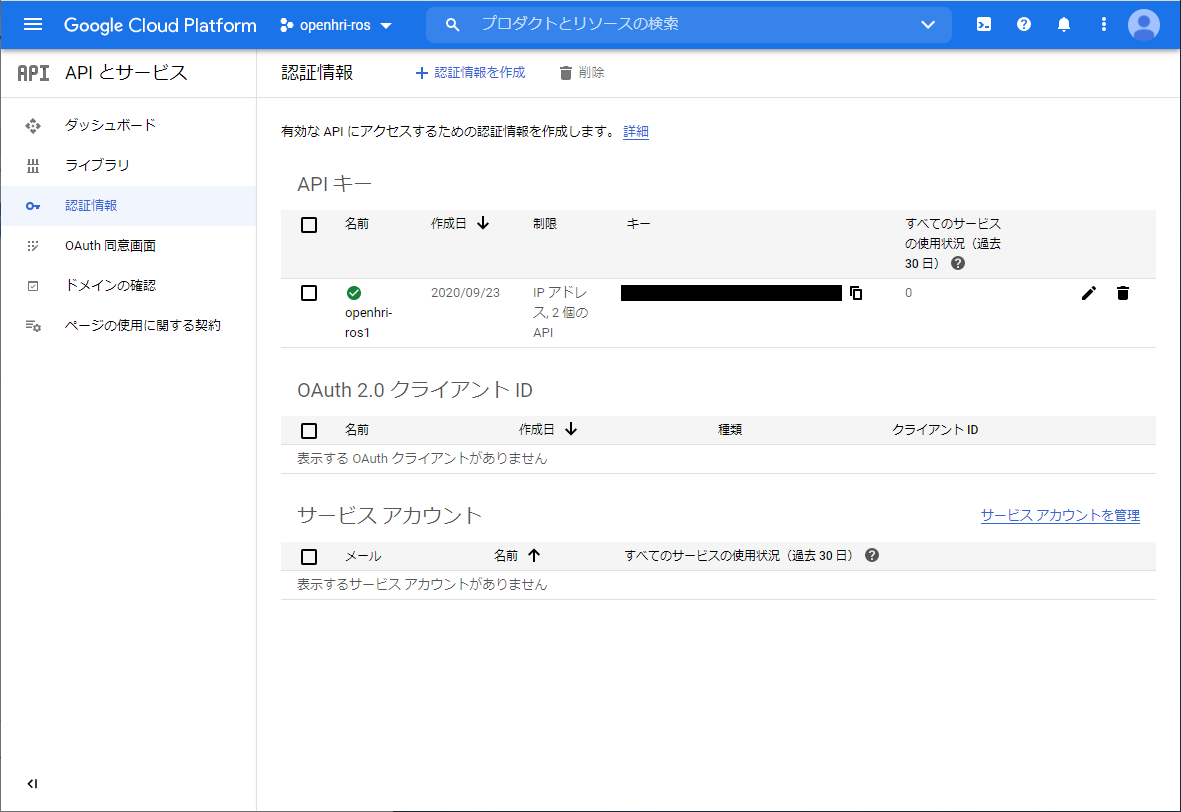Click the OAuth 種類 column header
This screenshot has height=812, width=1181.
730,429
